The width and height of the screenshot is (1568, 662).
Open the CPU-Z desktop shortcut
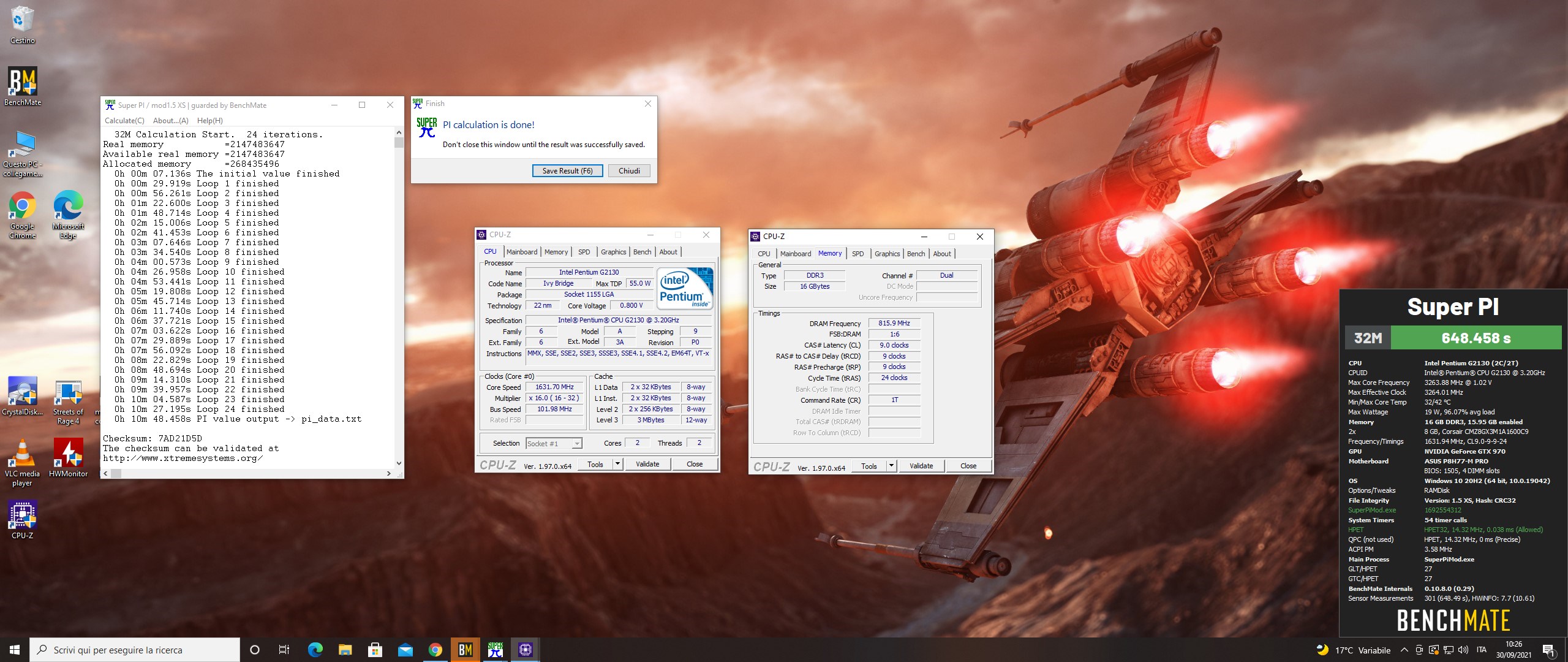pyautogui.click(x=23, y=520)
